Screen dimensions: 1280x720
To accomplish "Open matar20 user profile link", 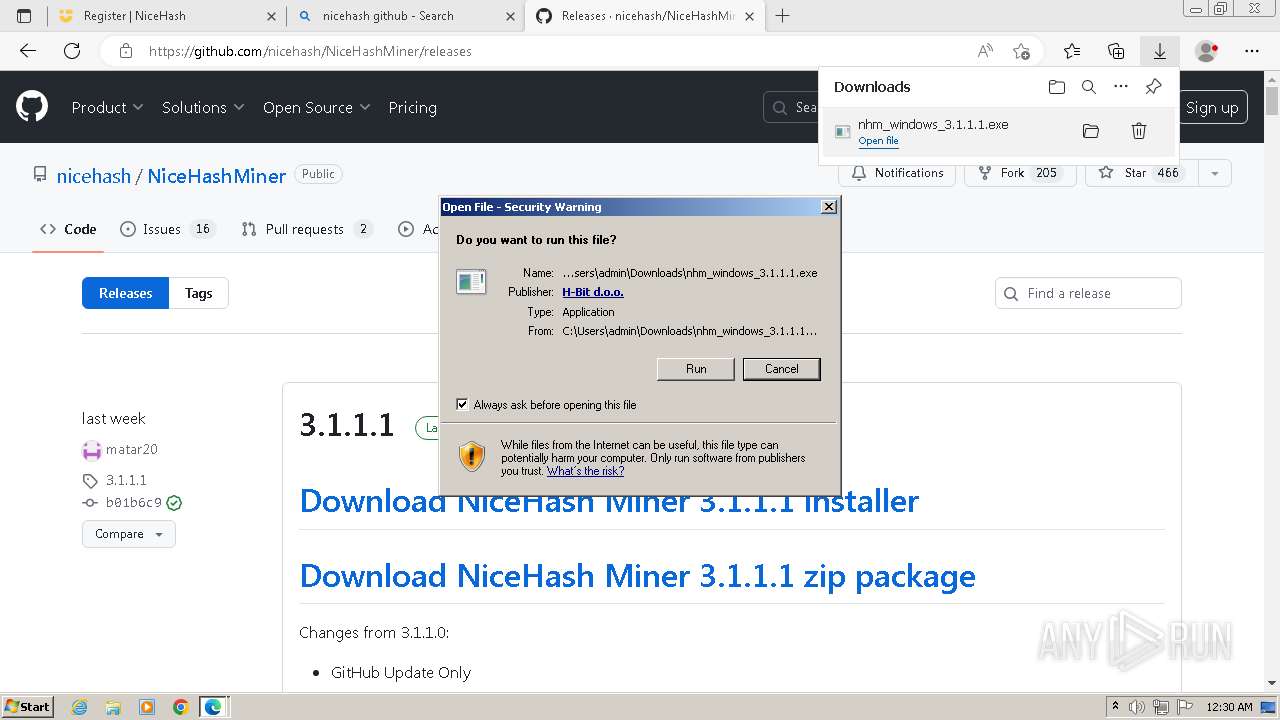I will (x=132, y=449).
